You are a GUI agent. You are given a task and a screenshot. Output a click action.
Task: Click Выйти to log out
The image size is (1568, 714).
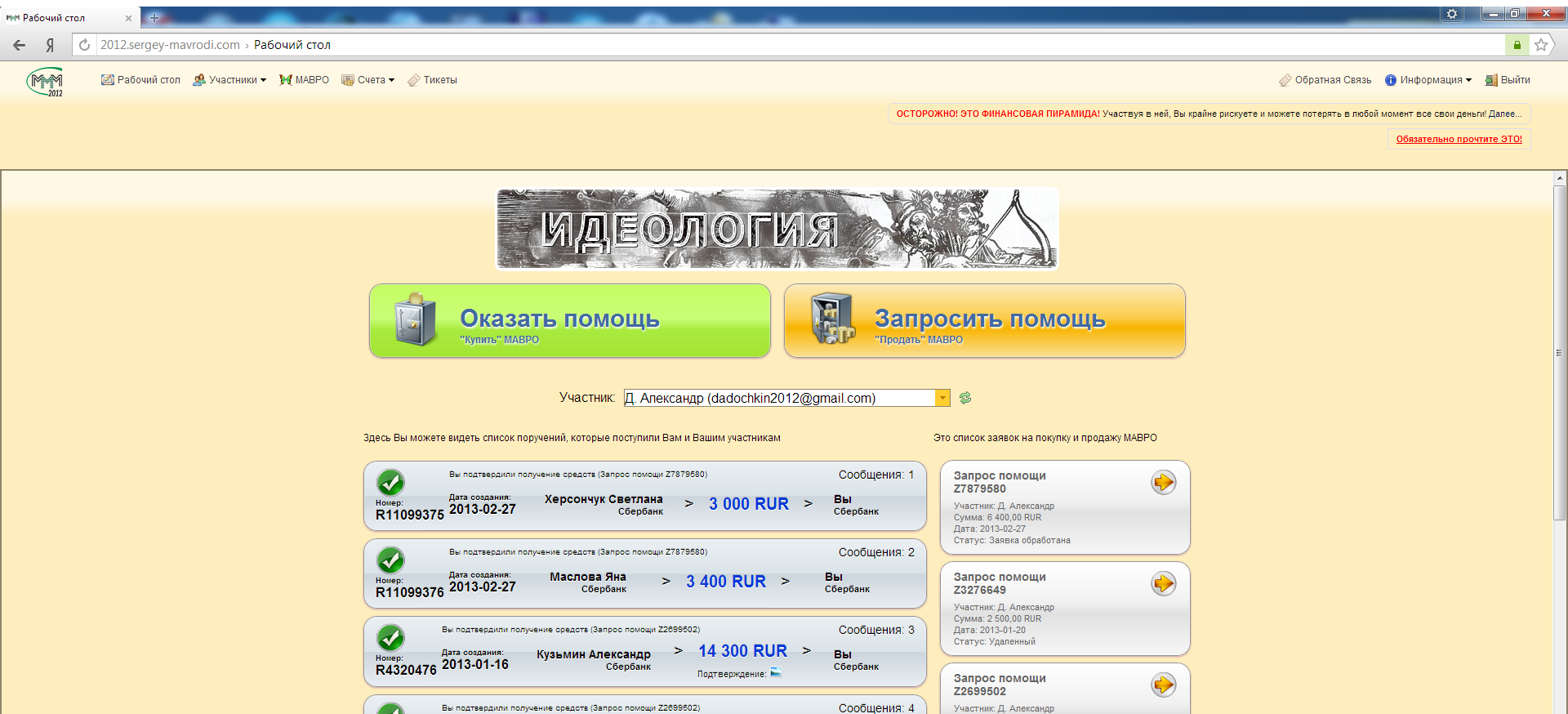coord(1508,80)
